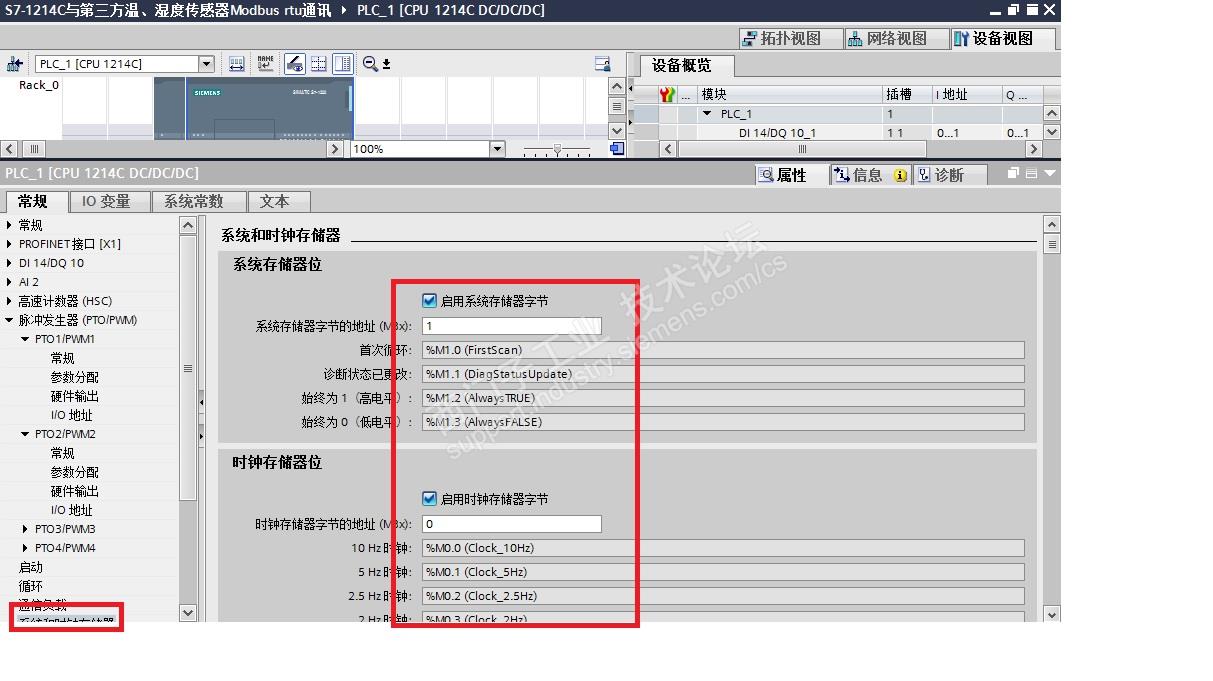Viewport: 1213px width, 681px height.
Task: Uncheck 启用系统存储器字节 checkbox
Action: 430,300
